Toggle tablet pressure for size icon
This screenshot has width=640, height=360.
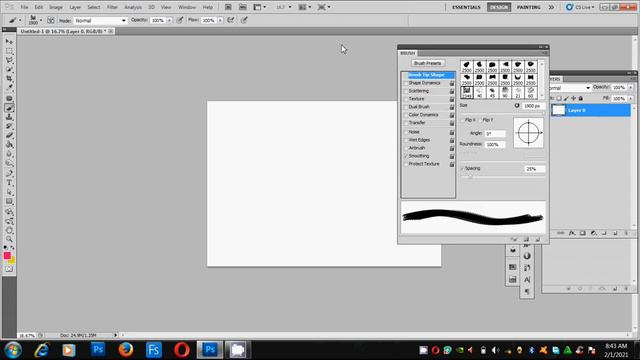coord(244,20)
